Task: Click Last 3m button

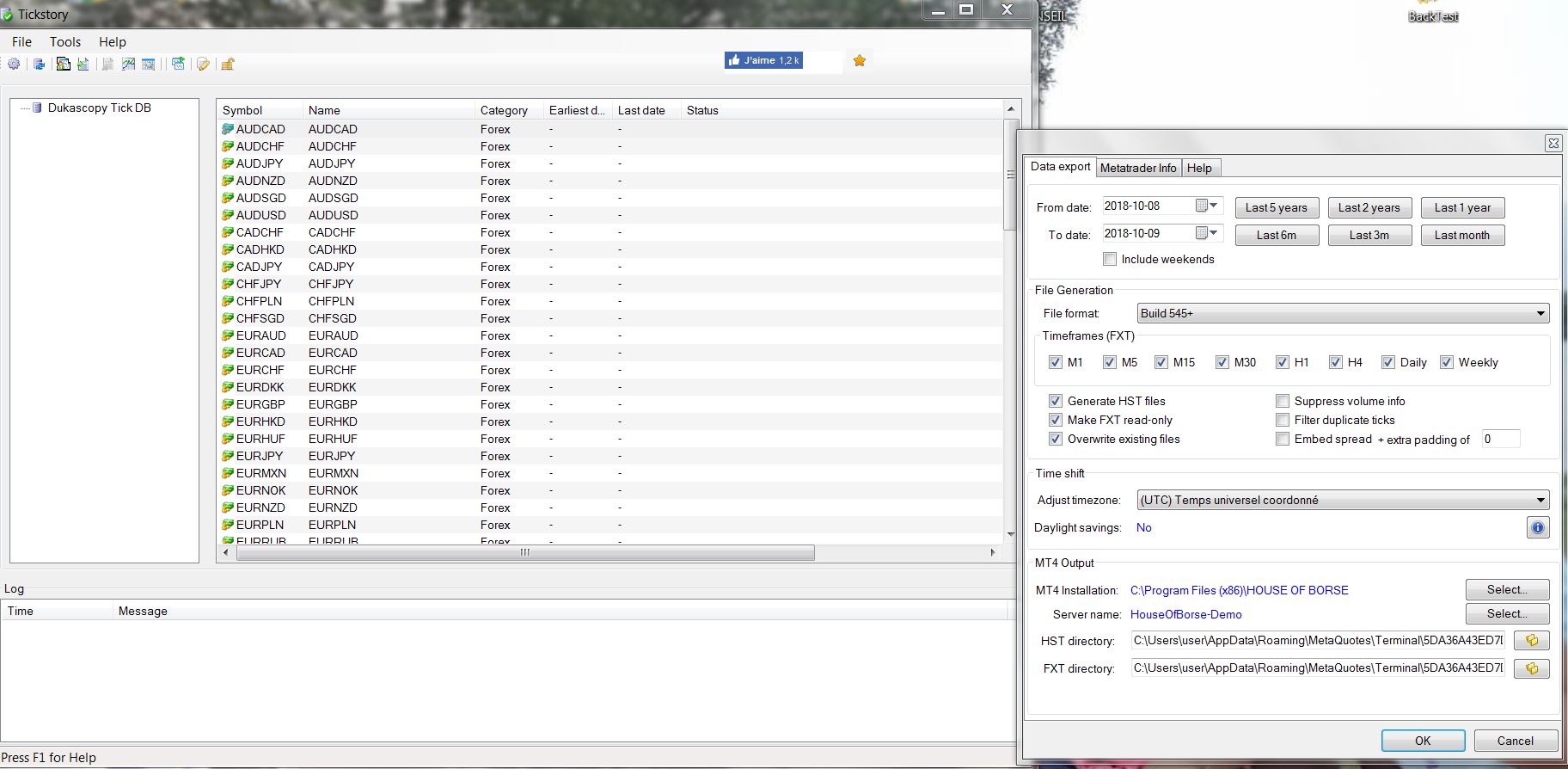Action: 1369,235
